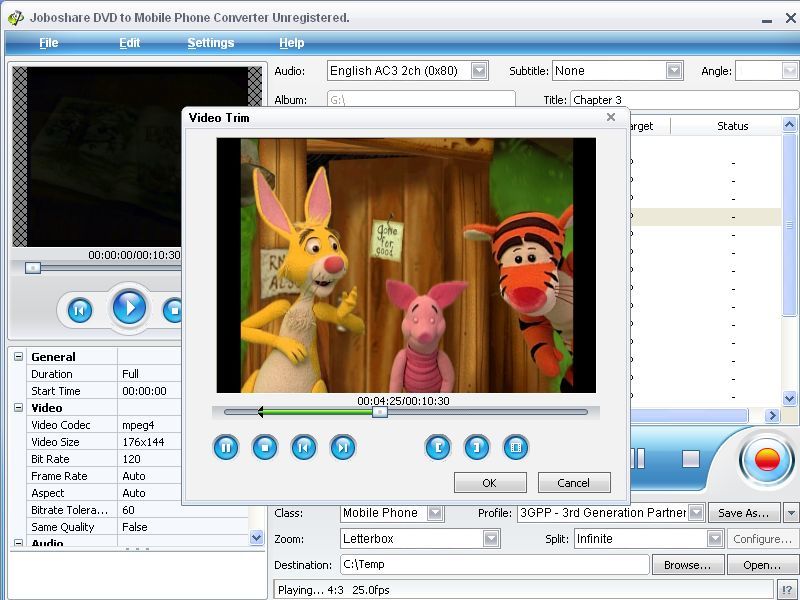Open the Help menu

291,43
